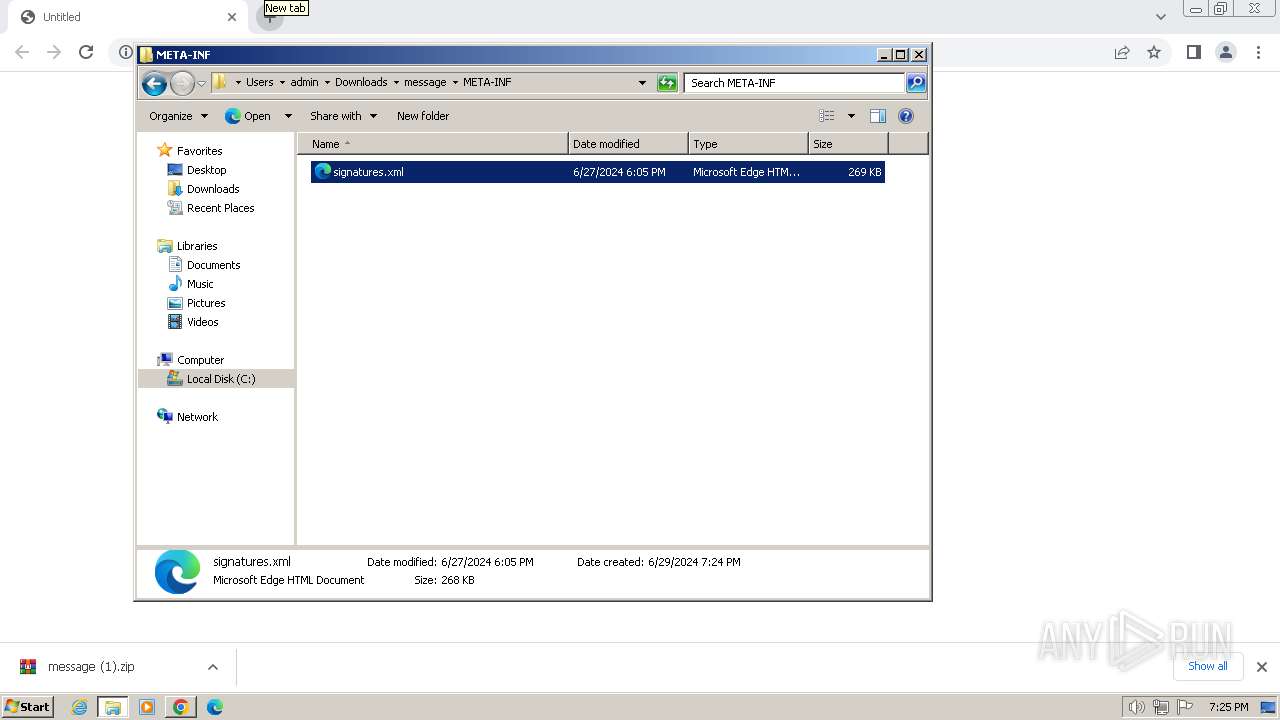The width and height of the screenshot is (1280, 720).
Task: Go back in the Explorer window
Action: (154, 83)
